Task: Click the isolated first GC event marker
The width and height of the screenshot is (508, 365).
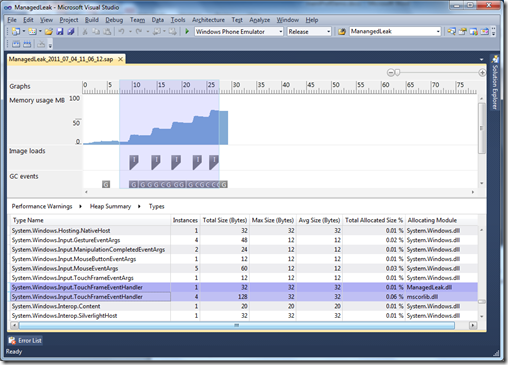Action: click(106, 184)
